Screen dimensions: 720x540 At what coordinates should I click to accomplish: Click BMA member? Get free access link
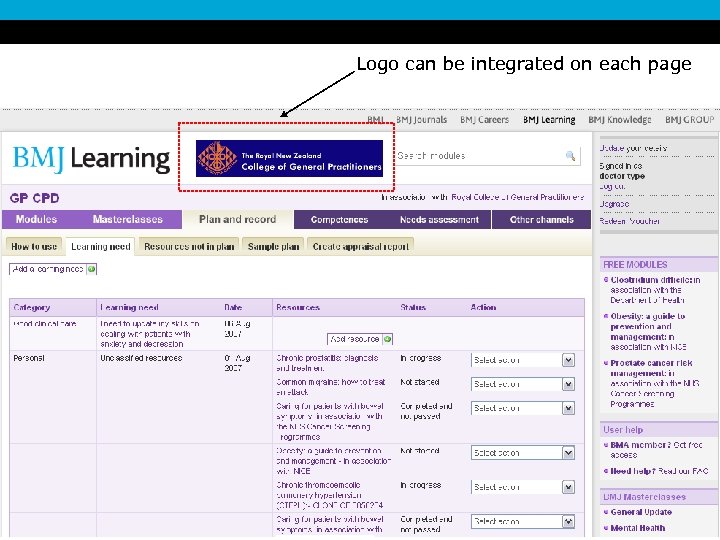pos(656,450)
